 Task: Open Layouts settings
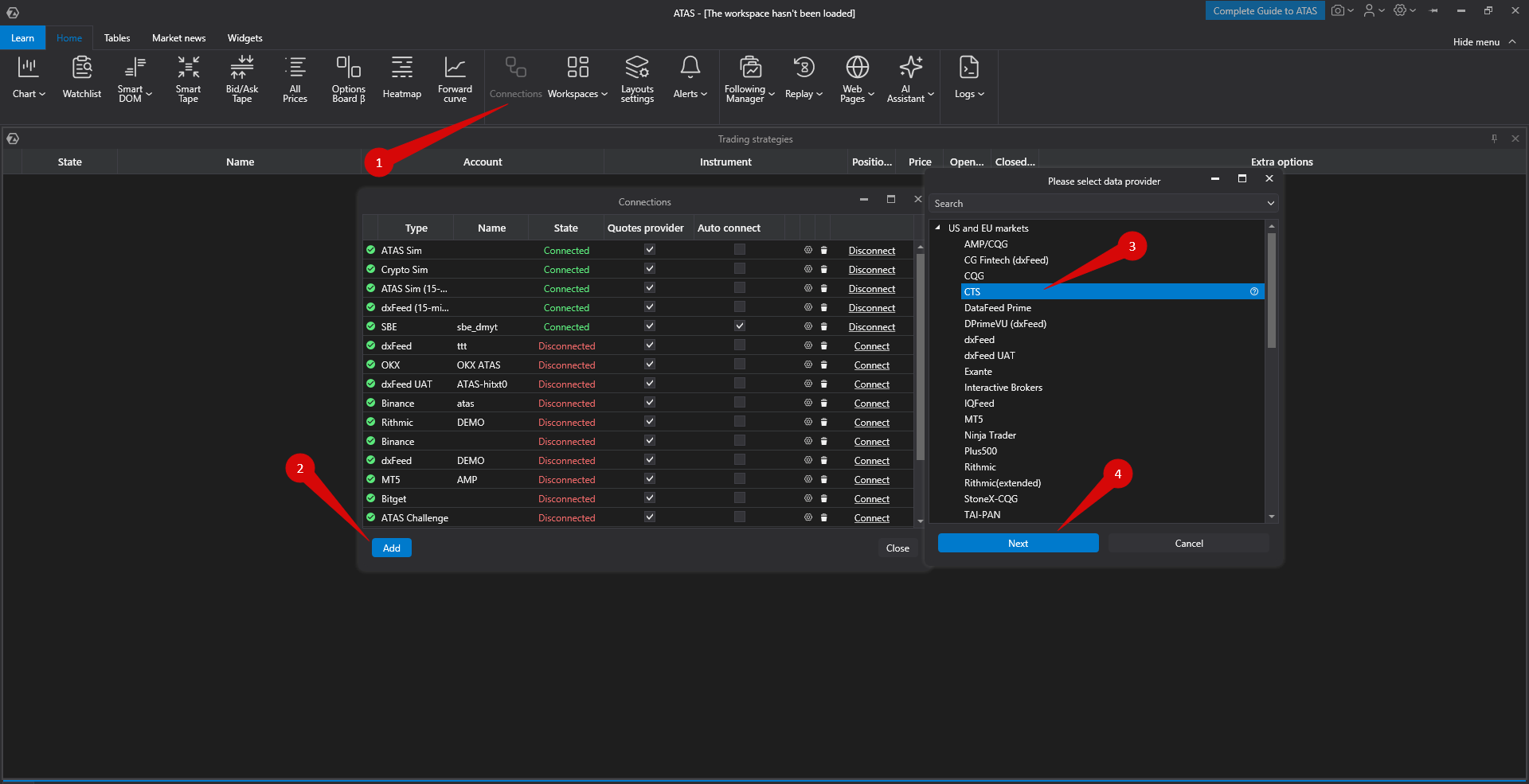(637, 78)
